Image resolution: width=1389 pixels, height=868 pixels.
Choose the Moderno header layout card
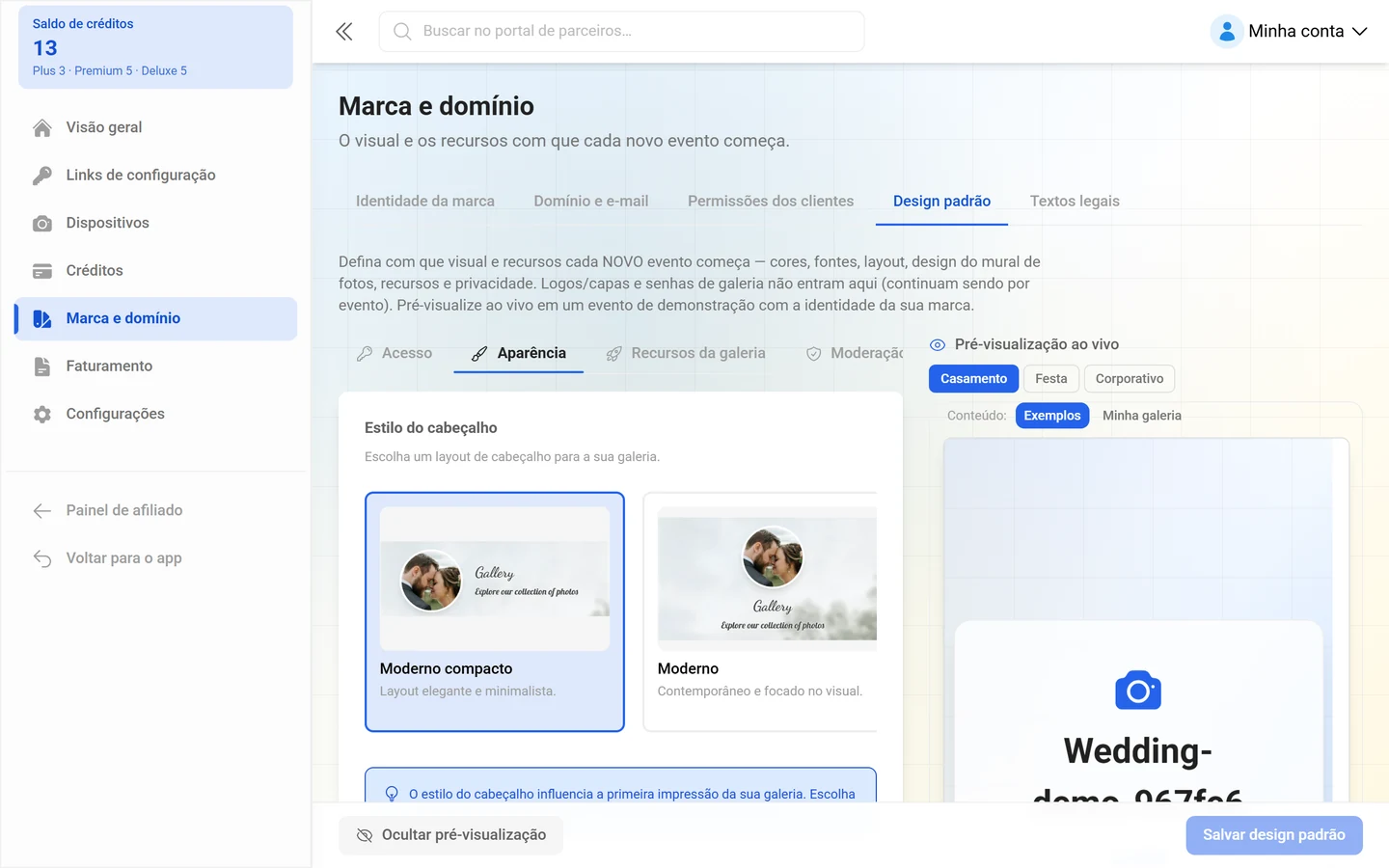tap(760, 612)
